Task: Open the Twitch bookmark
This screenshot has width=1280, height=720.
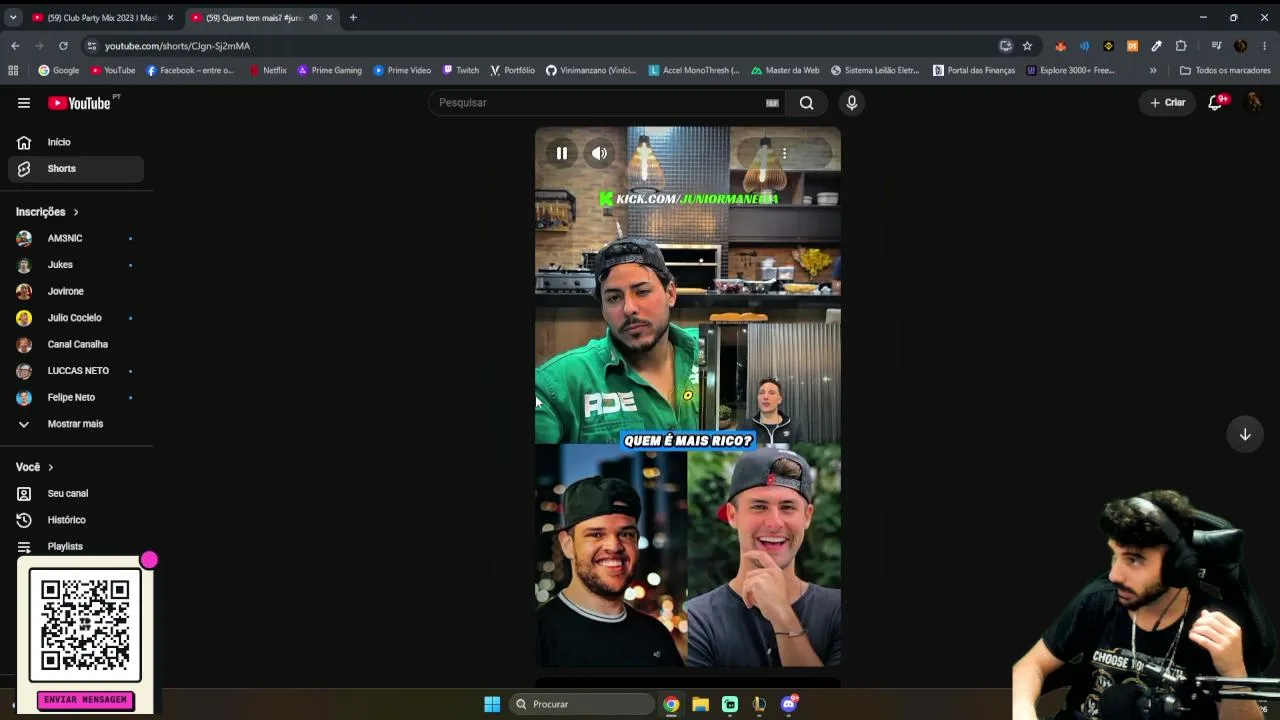Action: (x=461, y=70)
